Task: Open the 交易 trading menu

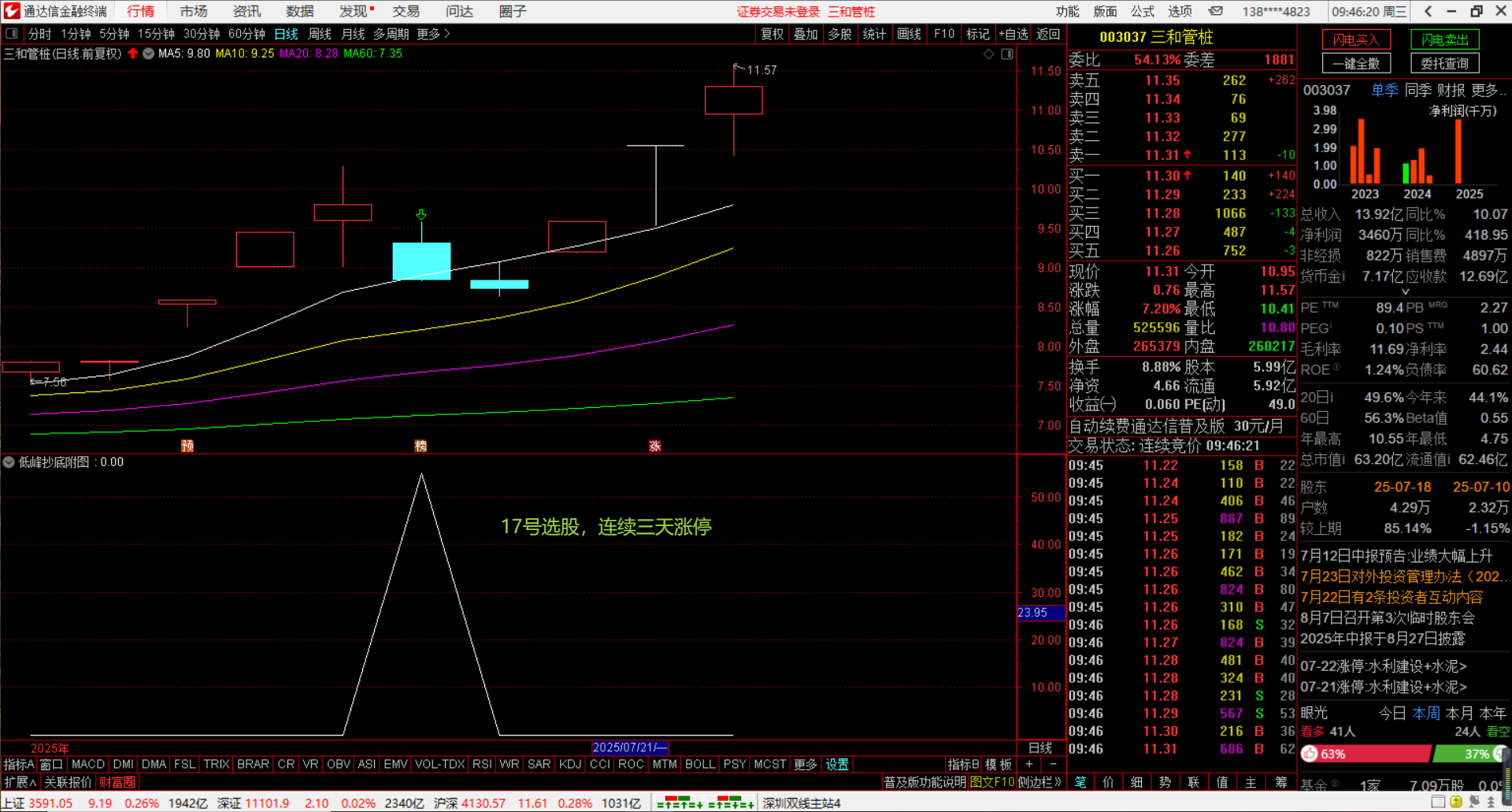Action: pos(406,11)
